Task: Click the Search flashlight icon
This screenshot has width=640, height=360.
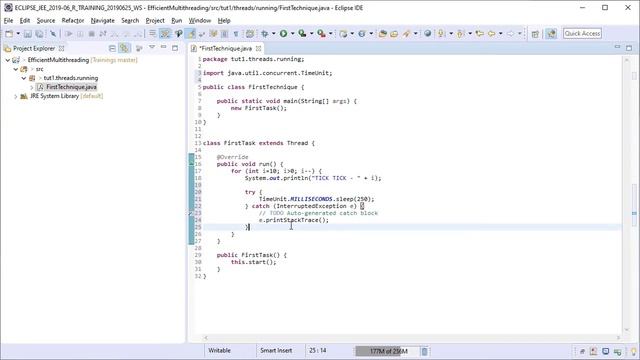Action: [406, 33]
